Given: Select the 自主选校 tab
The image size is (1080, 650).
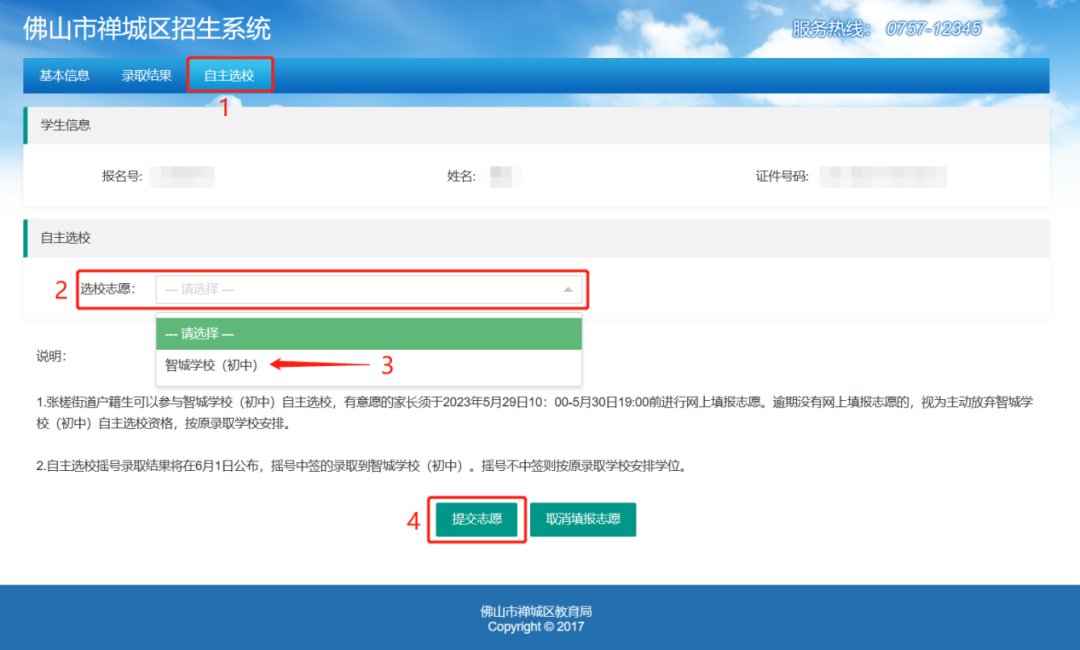Looking at the screenshot, I should [229, 76].
